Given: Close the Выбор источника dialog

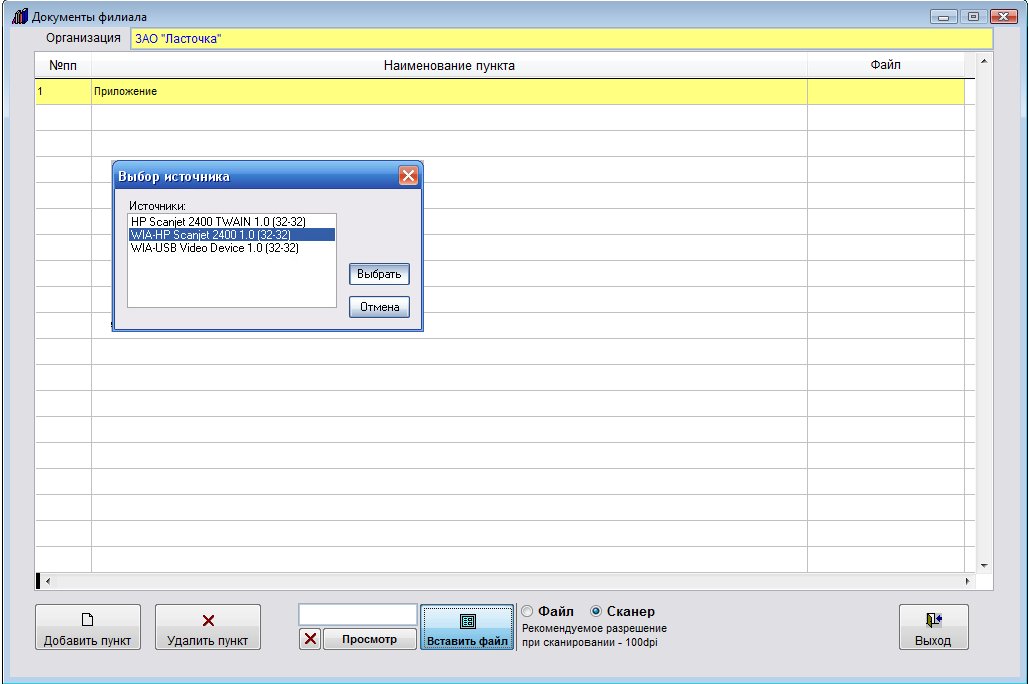Looking at the screenshot, I should [408, 175].
